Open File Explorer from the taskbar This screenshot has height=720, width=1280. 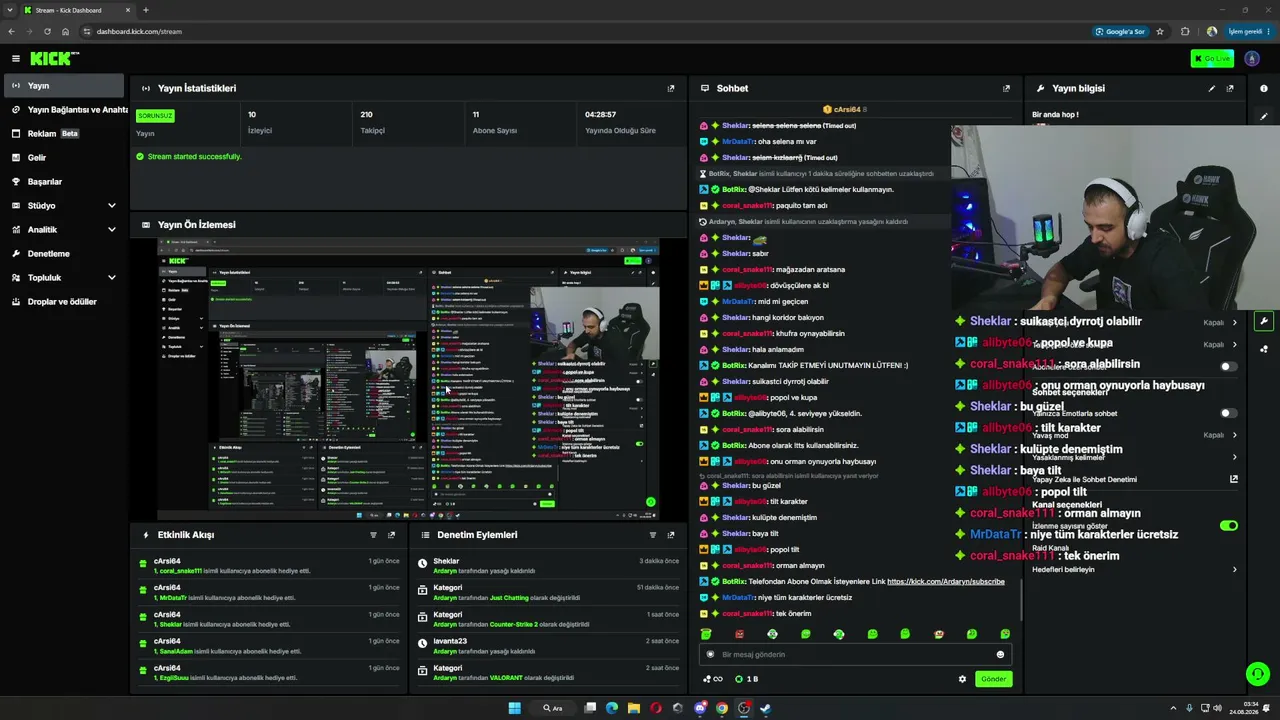coord(634,708)
